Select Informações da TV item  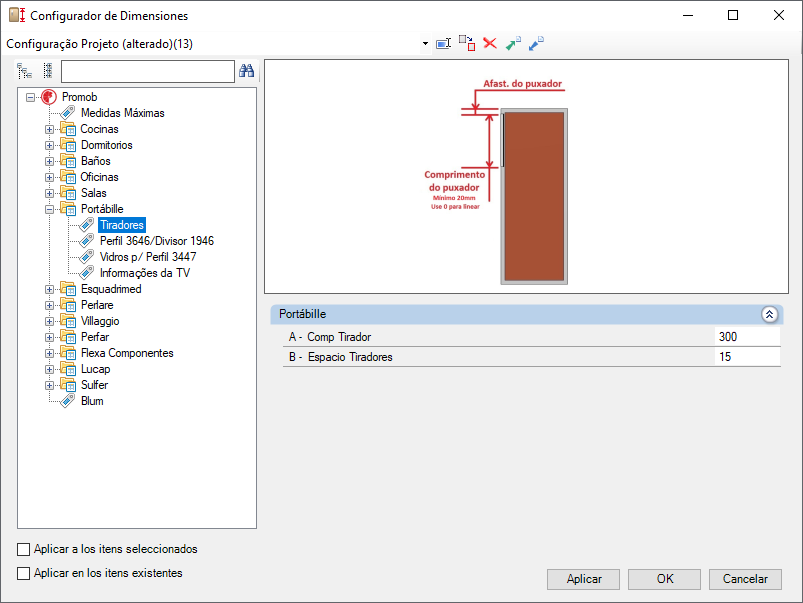pyautogui.click(x=145, y=273)
